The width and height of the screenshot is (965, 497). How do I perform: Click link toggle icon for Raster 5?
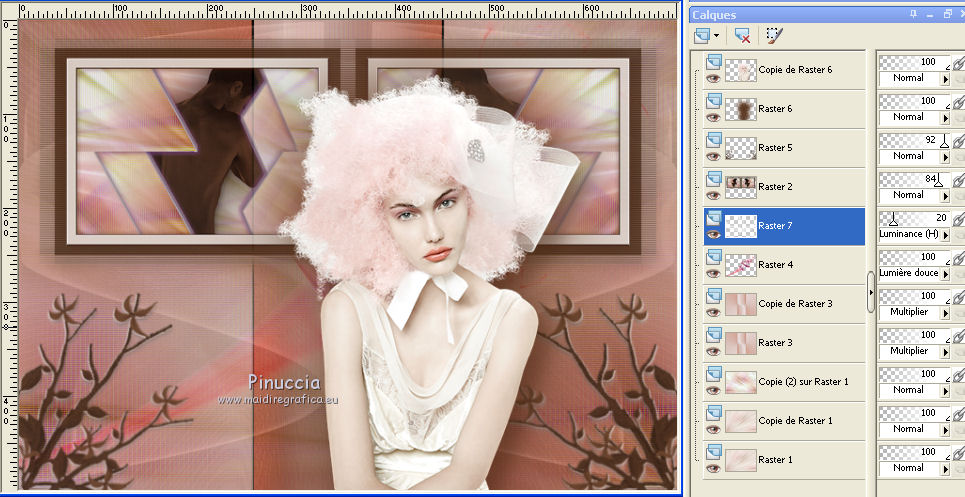coord(959,142)
